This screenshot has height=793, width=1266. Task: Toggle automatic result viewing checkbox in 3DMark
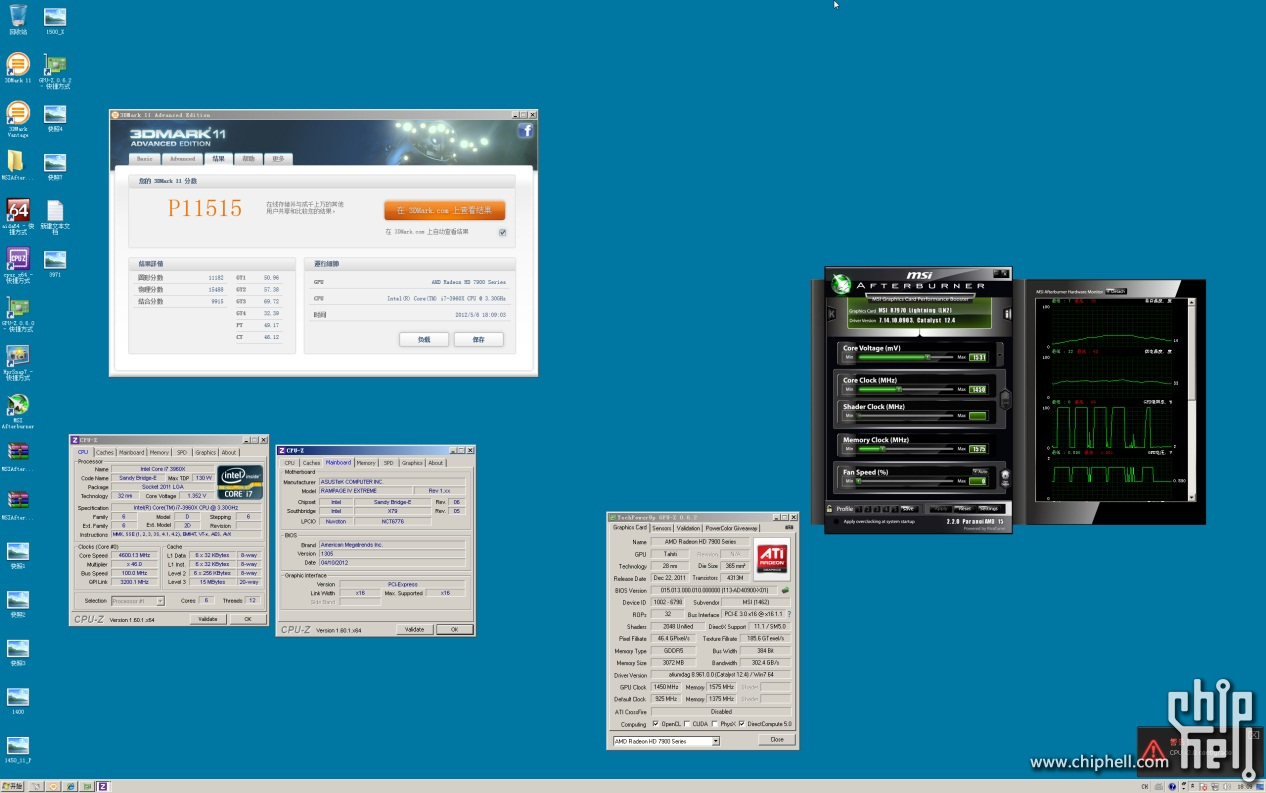coord(502,232)
